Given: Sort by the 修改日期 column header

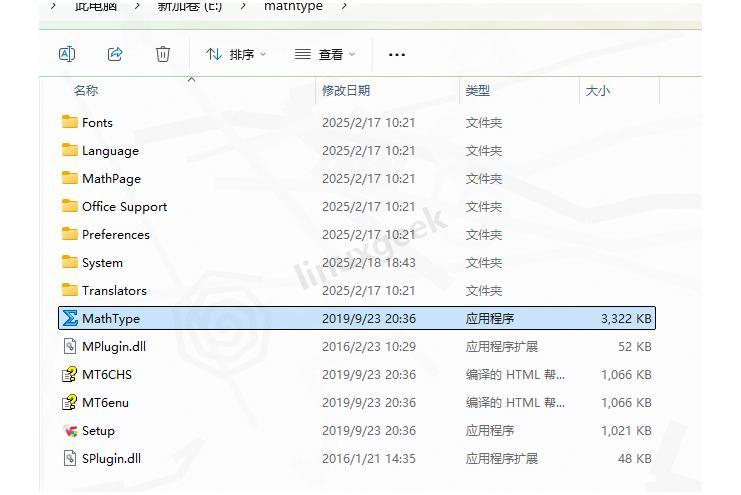Looking at the screenshot, I should tap(346, 90).
